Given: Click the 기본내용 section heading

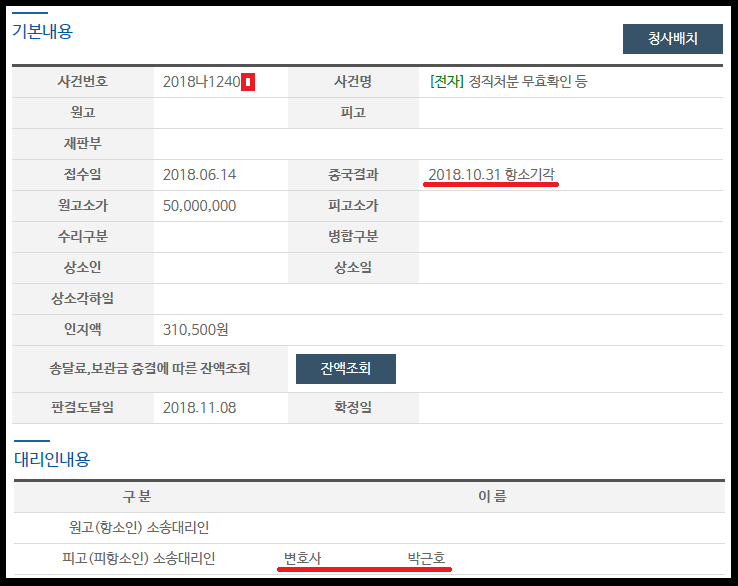Looking at the screenshot, I should click(x=42, y=31).
